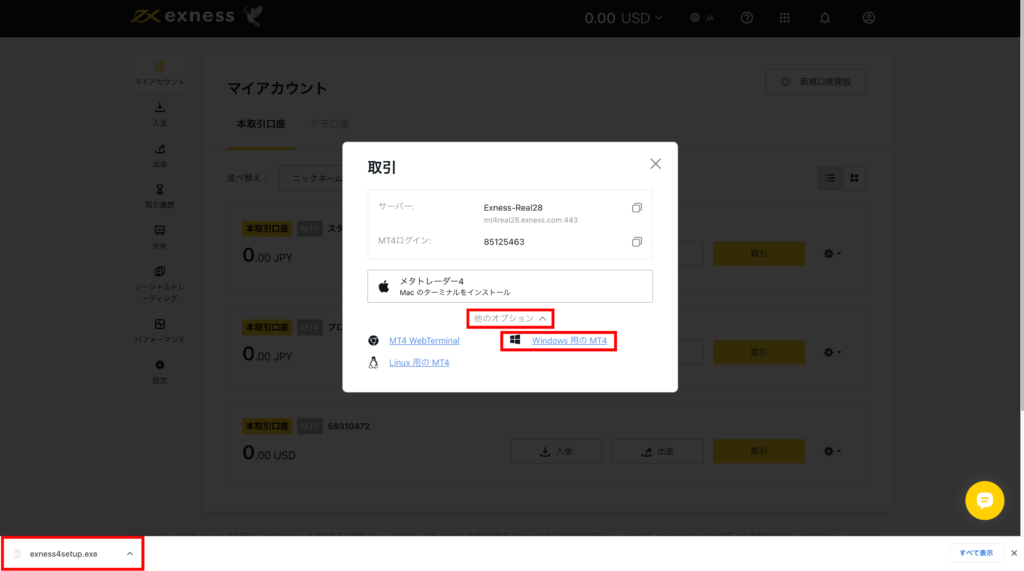Screen dimensions: 1024x571
Task: Open 取引履歴 in the sidebar
Action: [x=159, y=196]
